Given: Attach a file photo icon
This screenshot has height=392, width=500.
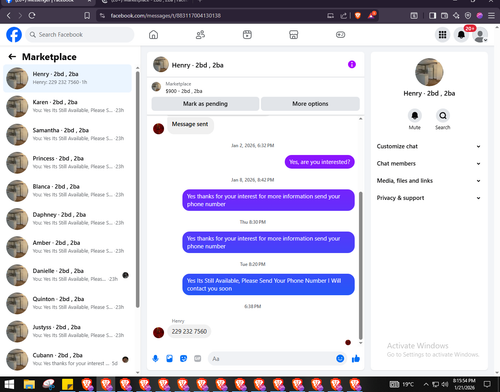Looking at the screenshot, I should coord(169,359).
